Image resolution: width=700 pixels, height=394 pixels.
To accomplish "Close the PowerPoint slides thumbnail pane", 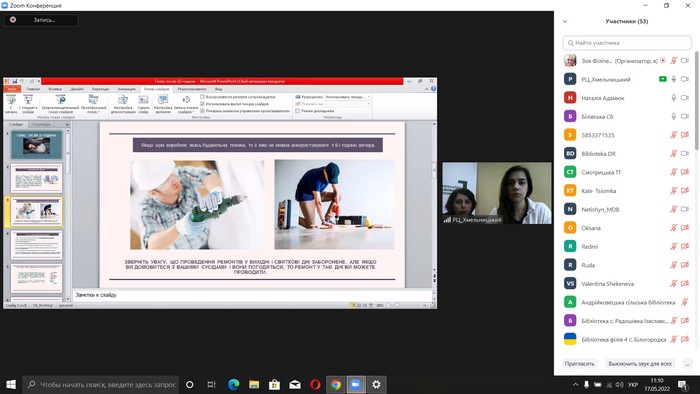I will (68, 124).
